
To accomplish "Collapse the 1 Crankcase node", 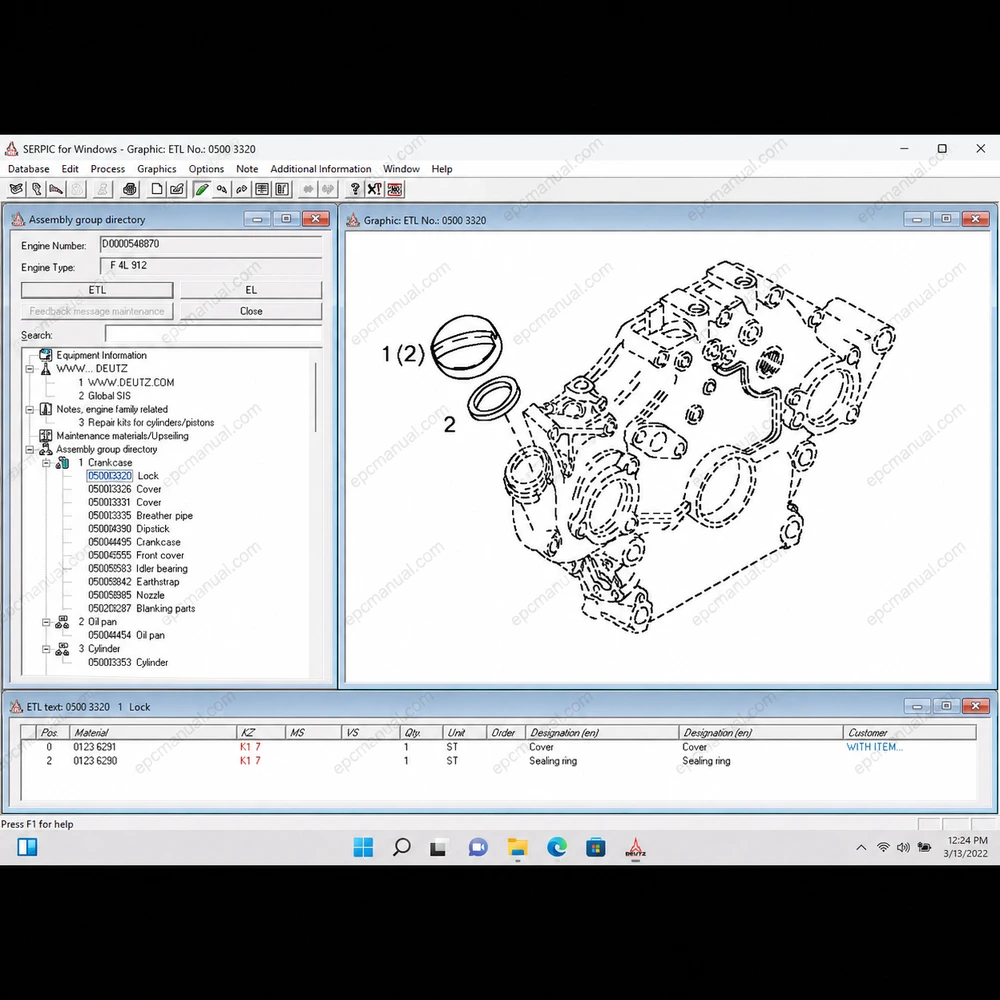I will [46, 462].
